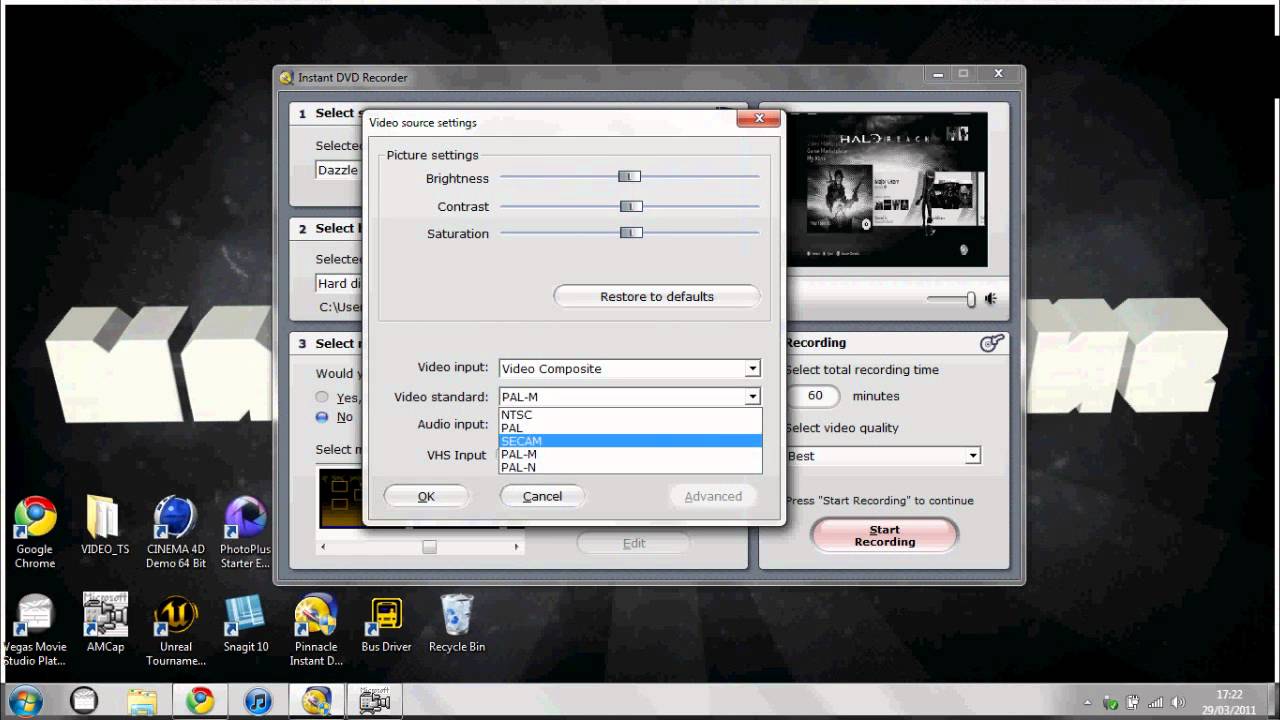Image resolution: width=1280 pixels, height=720 pixels.
Task: Open Windows Explorer from taskbar
Action: pos(142,701)
